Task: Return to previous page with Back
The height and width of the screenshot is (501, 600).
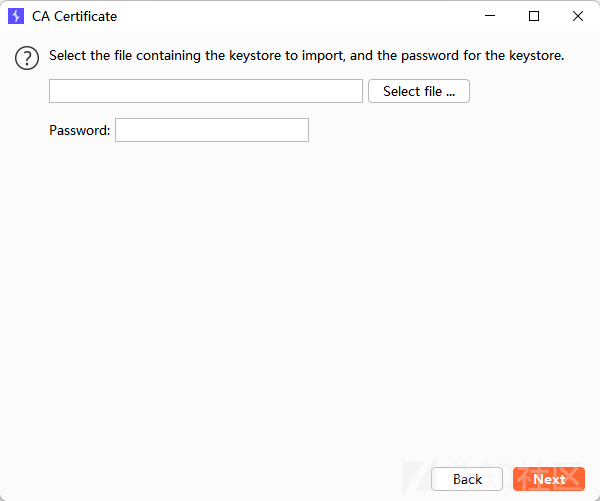Action: click(x=467, y=479)
